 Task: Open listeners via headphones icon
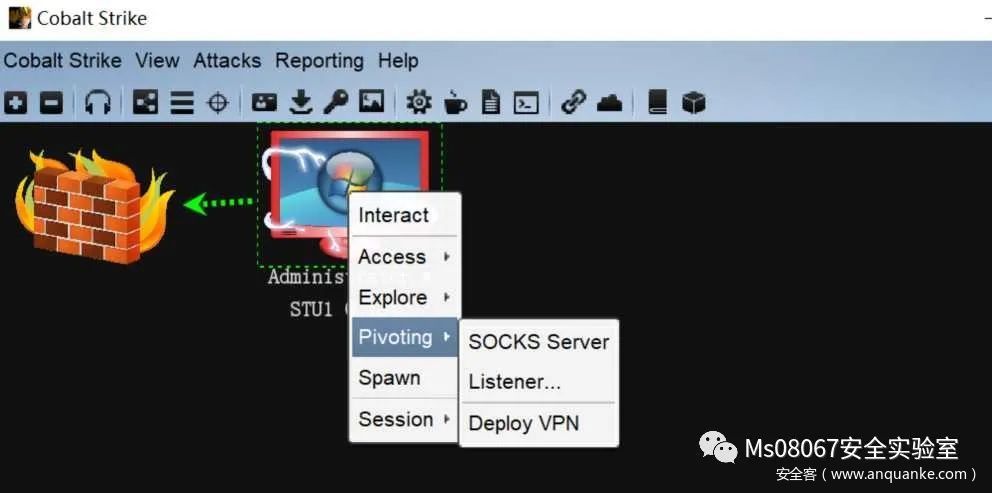(98, 102)
